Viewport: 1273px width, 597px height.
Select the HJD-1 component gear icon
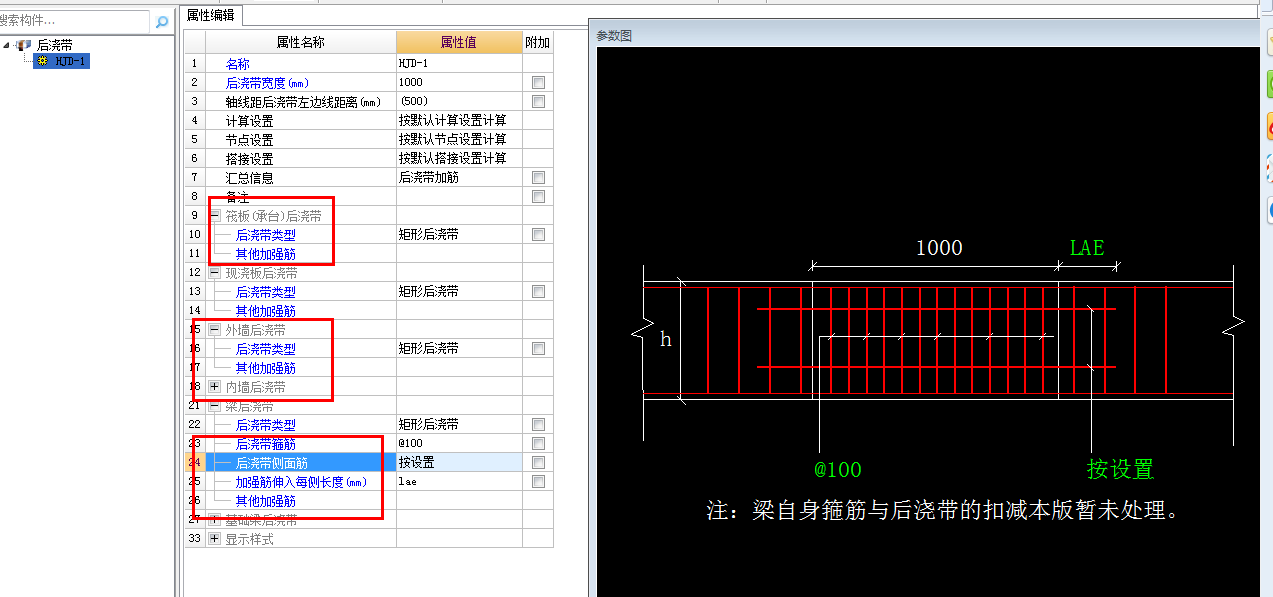pyautogui.click(x=42, y=61)
